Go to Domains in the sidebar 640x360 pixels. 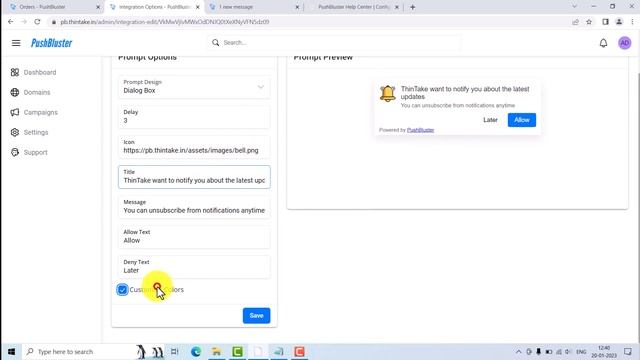(x=37, y=92)
